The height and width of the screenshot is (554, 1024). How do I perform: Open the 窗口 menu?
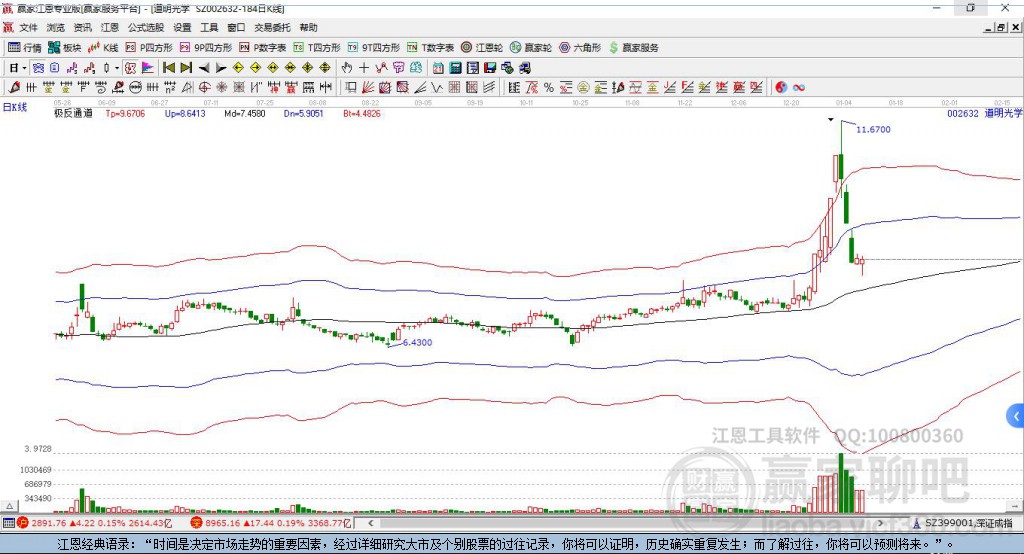(x=236, y=27)
